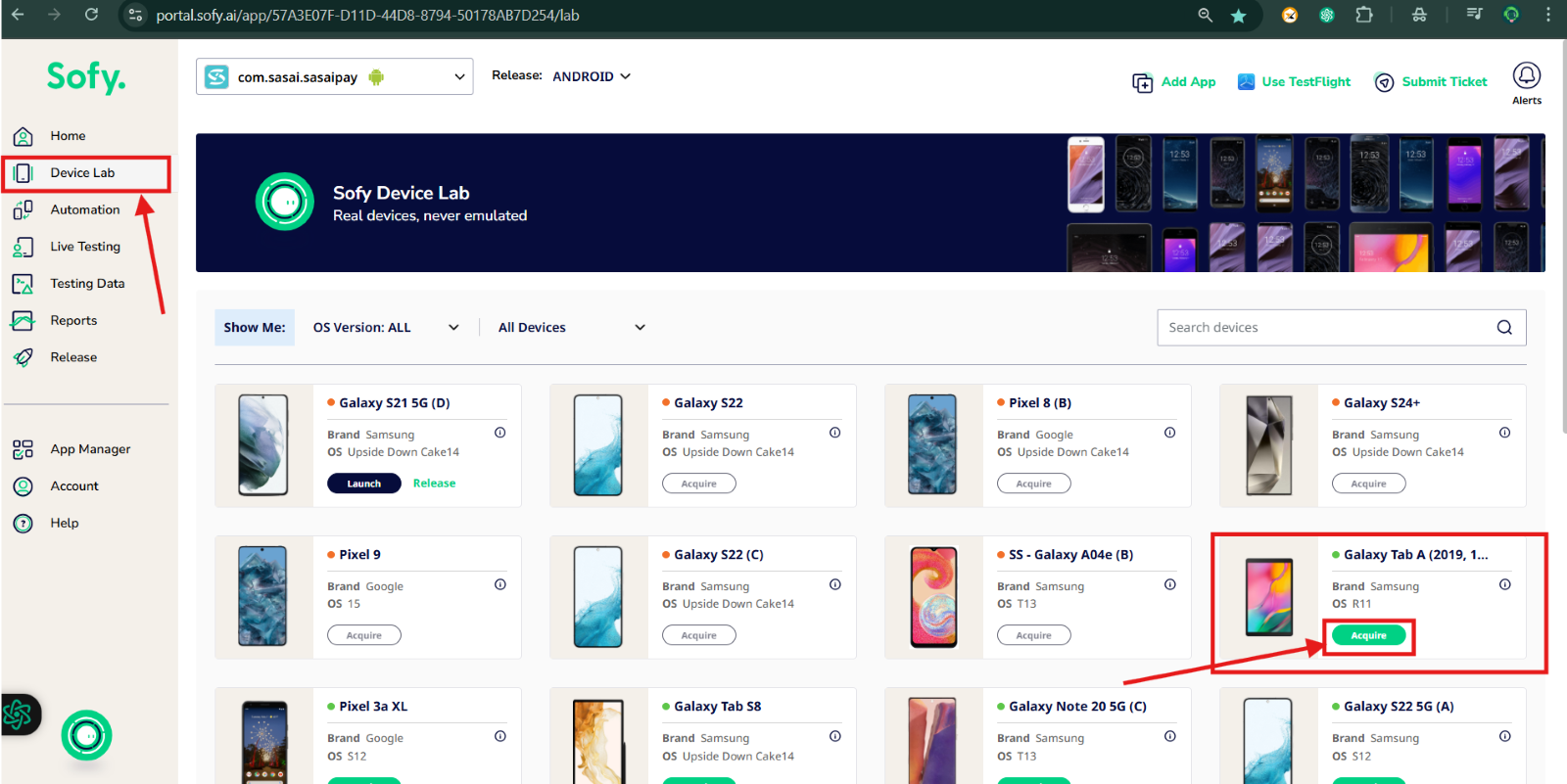
Task: Click Use TestFlight link
Action: [x=1294, y=82]
